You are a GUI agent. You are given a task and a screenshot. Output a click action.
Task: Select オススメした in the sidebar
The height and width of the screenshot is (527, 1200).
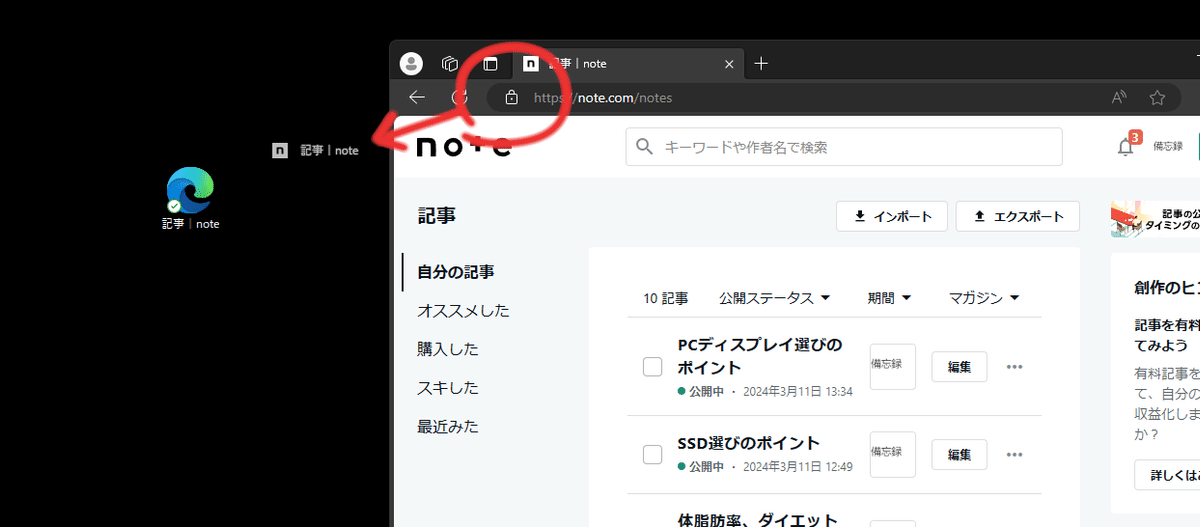pyautogui.click(x=463, y=311)
